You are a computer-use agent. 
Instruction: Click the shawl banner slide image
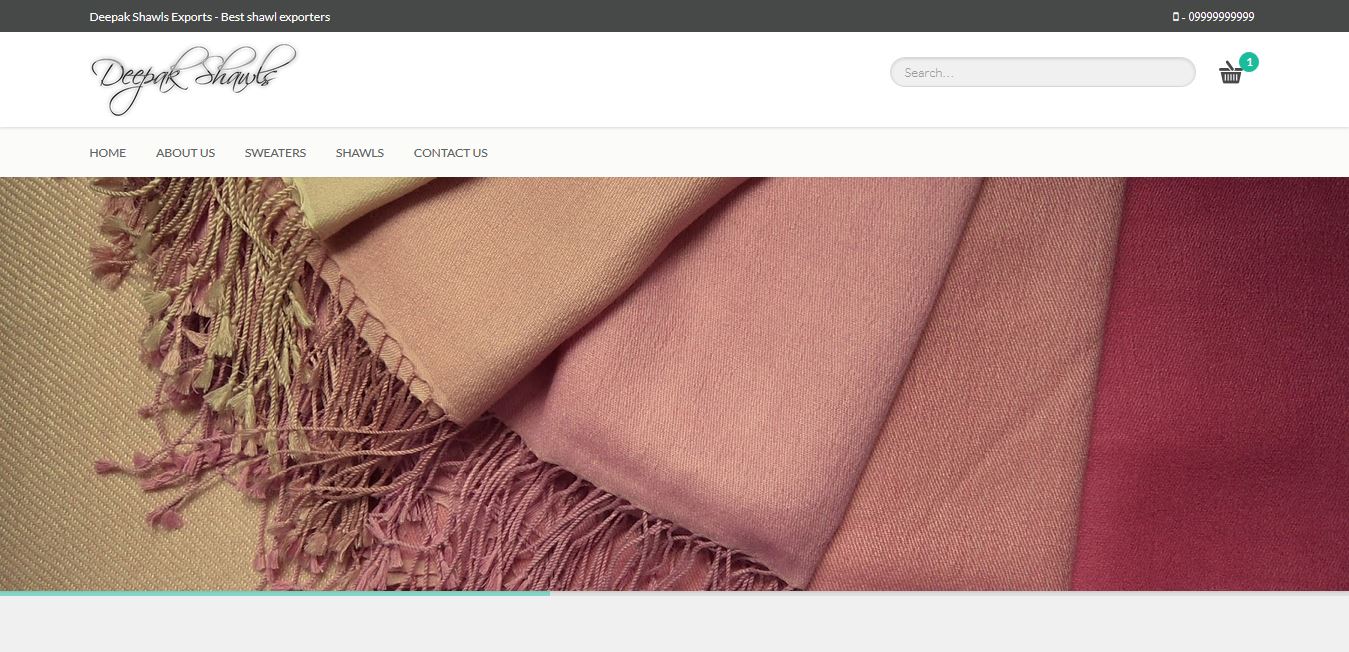pos(674,384)
